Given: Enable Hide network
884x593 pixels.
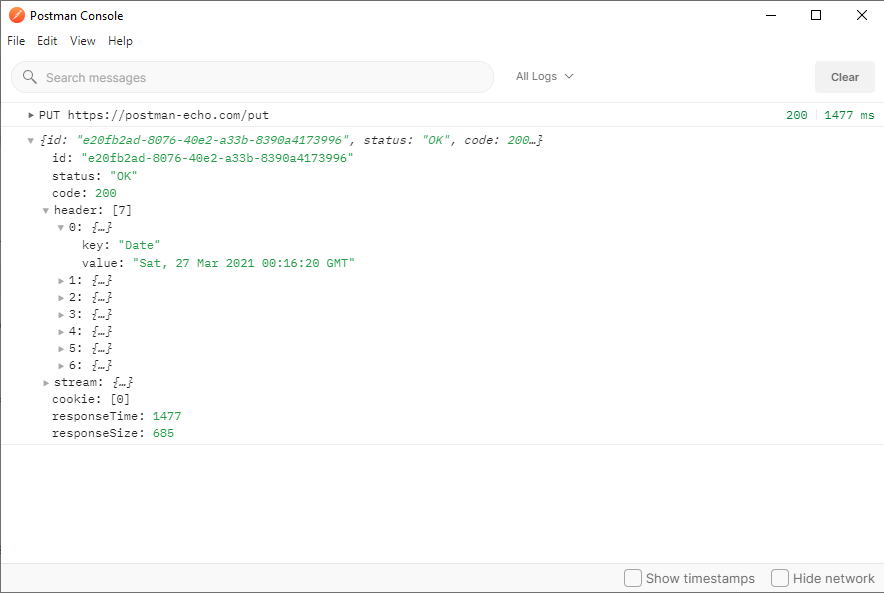Looking at the screenshot, I should 779,578.
